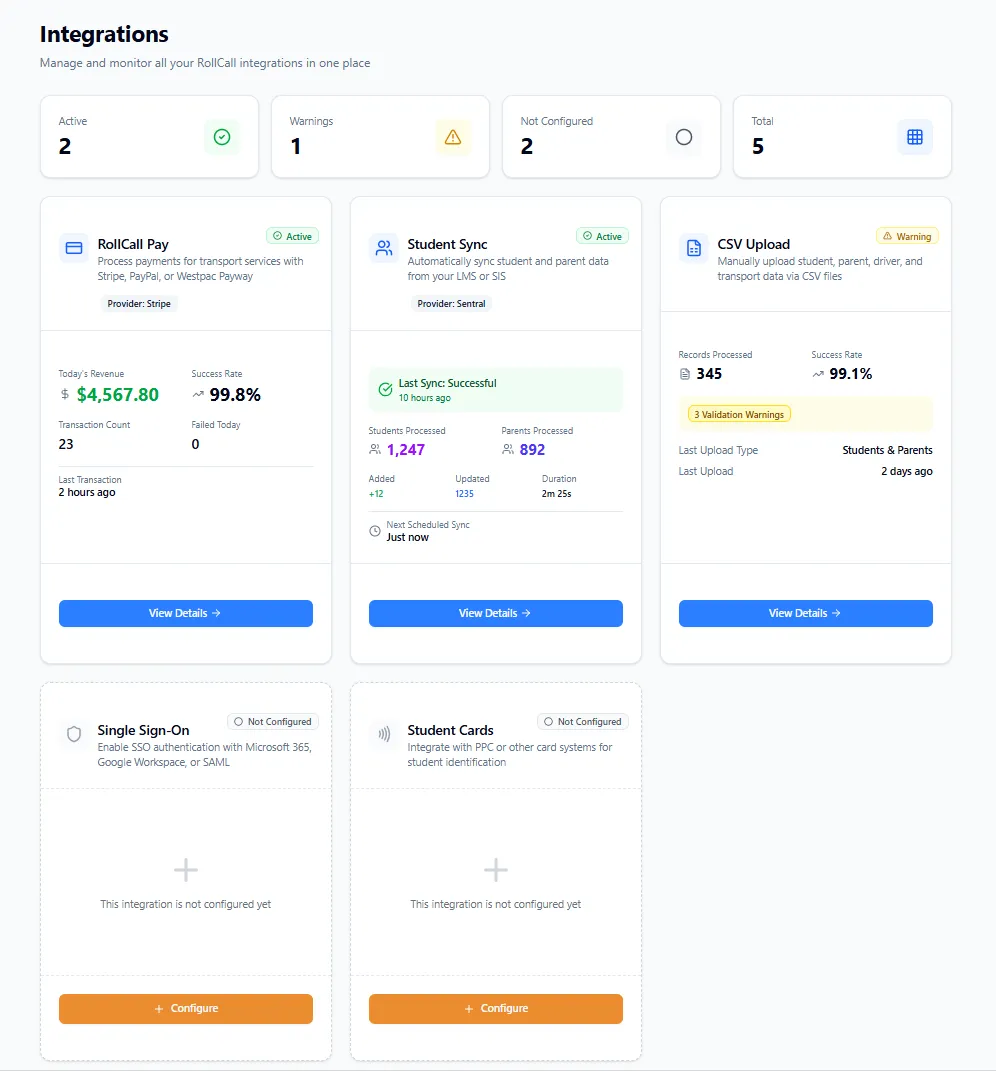
Task: Configure the Student Cards integration
Action: pyautogui.click(x=496, y=1009)
